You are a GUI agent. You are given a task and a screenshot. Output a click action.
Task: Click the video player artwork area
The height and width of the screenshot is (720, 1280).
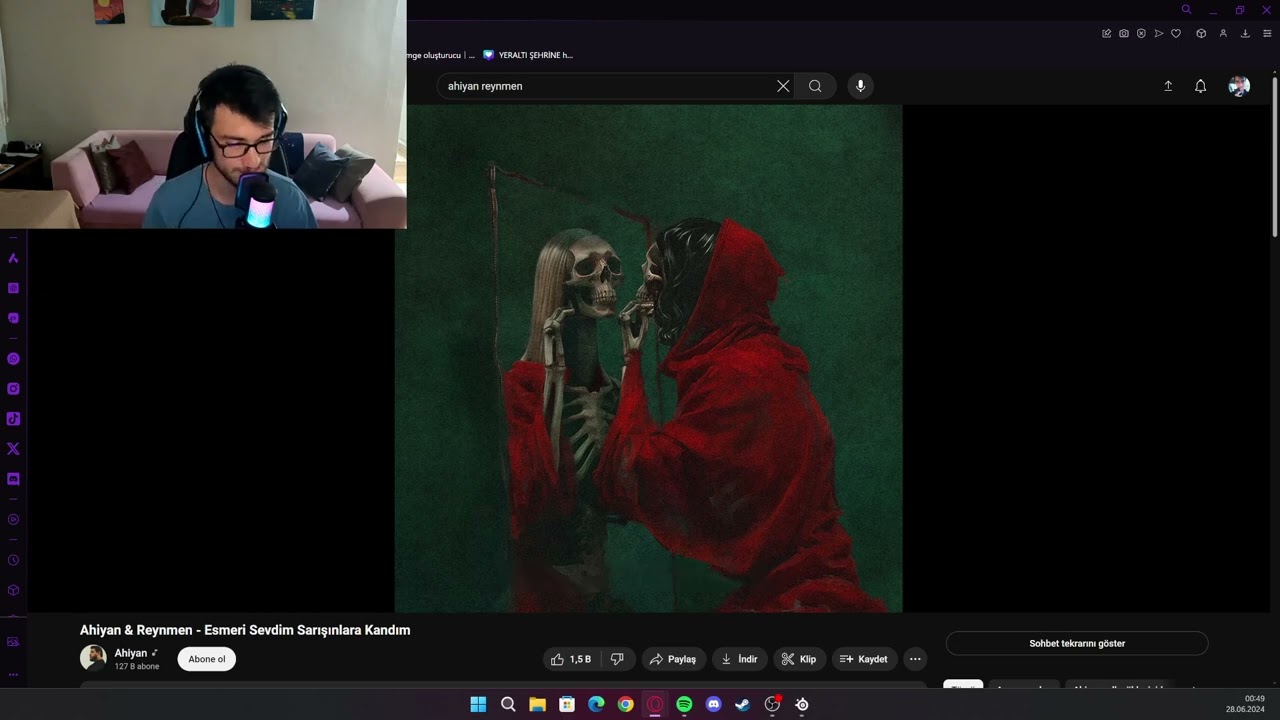point(648,358)
